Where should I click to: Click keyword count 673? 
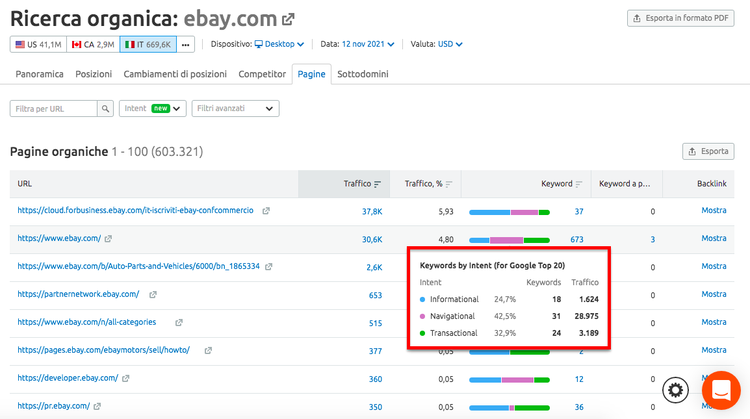[577, 239]
